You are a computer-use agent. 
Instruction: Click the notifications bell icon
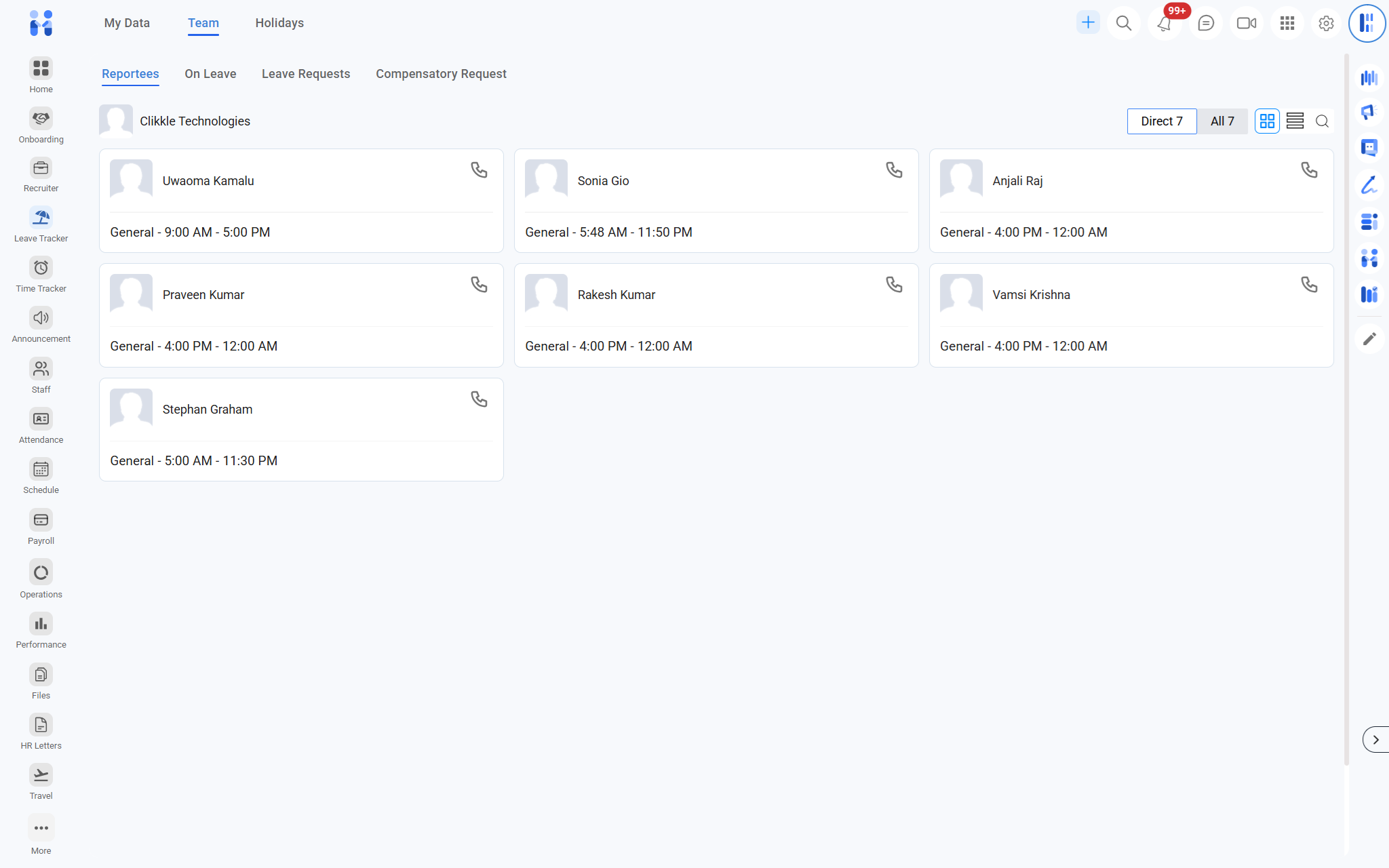coord(1164,24)
